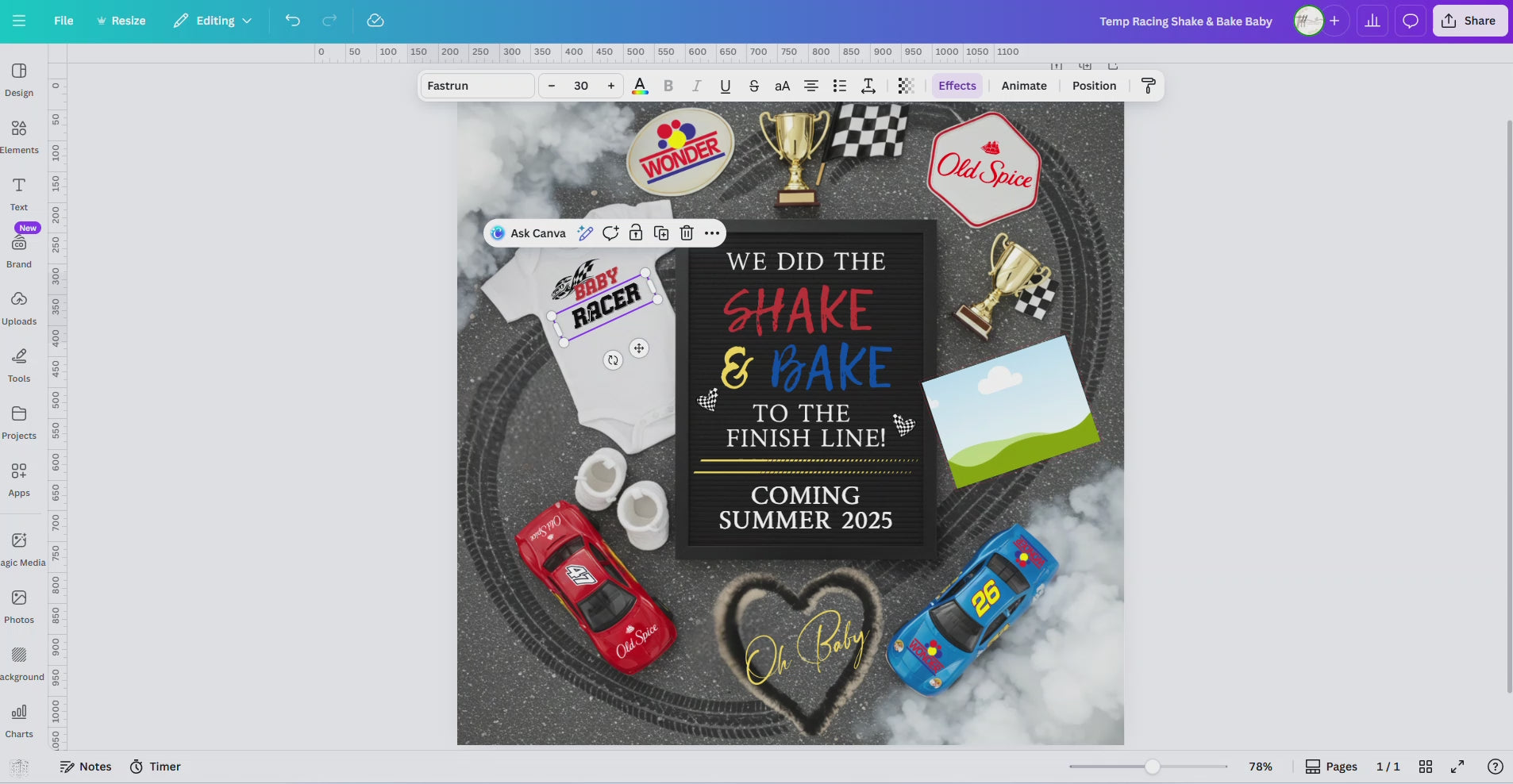Select the Text panel in the sidebar
This screenshot has height=784, width=1513.
(x=19, y=192)
